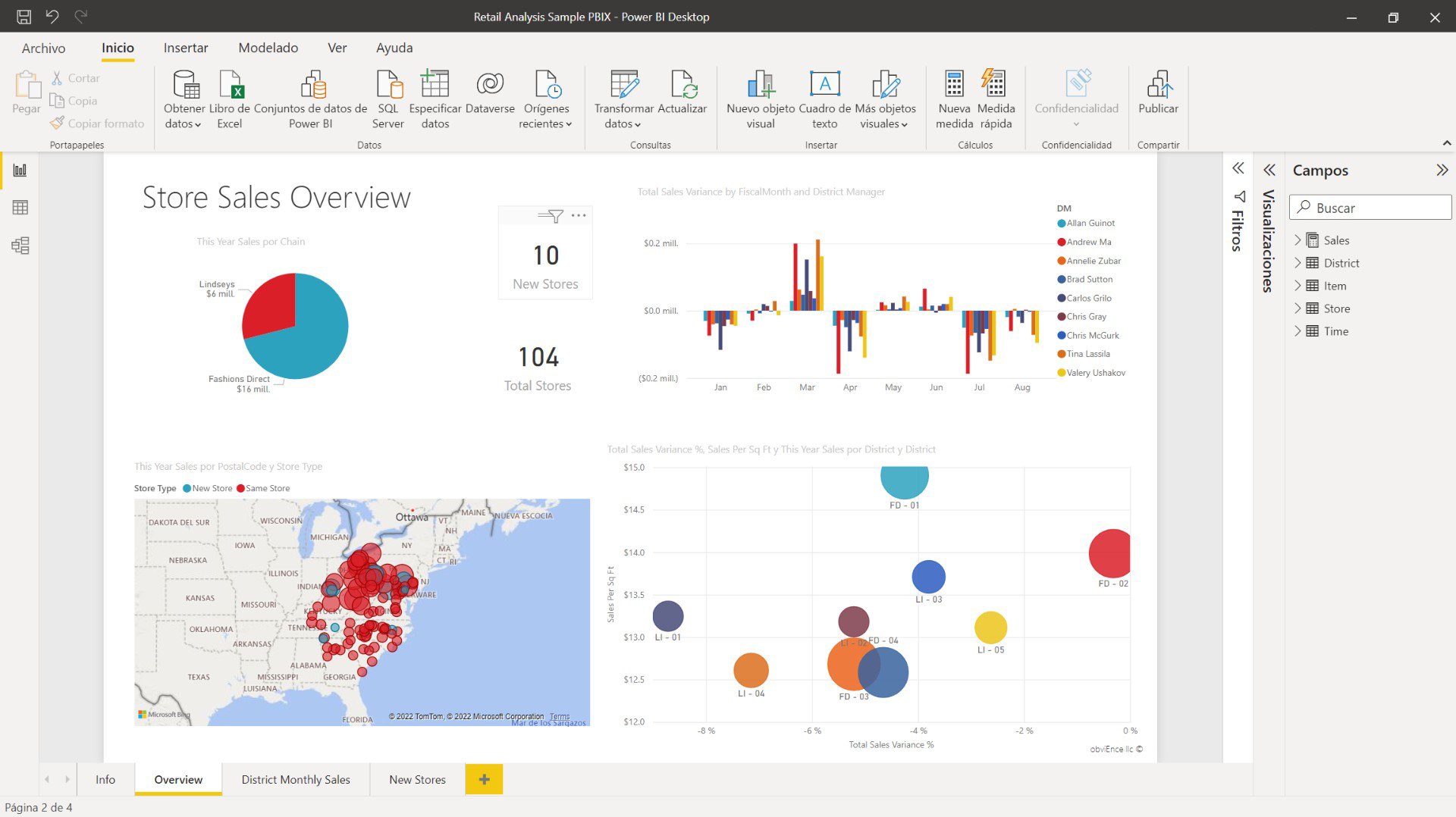Screen dimensions: 1456x817
Task: Switch to Model view icon
Action: [20, 246]
